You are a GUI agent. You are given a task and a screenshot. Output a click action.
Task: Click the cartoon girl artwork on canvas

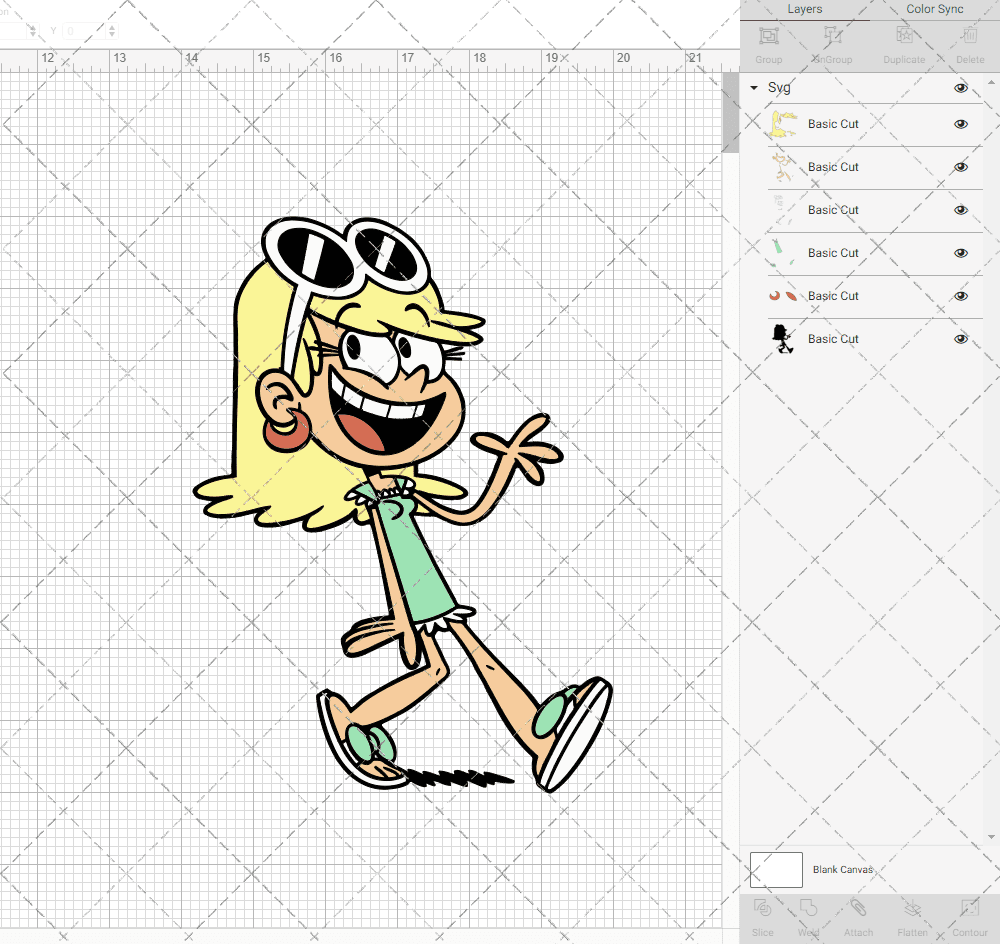click(402, 504)
